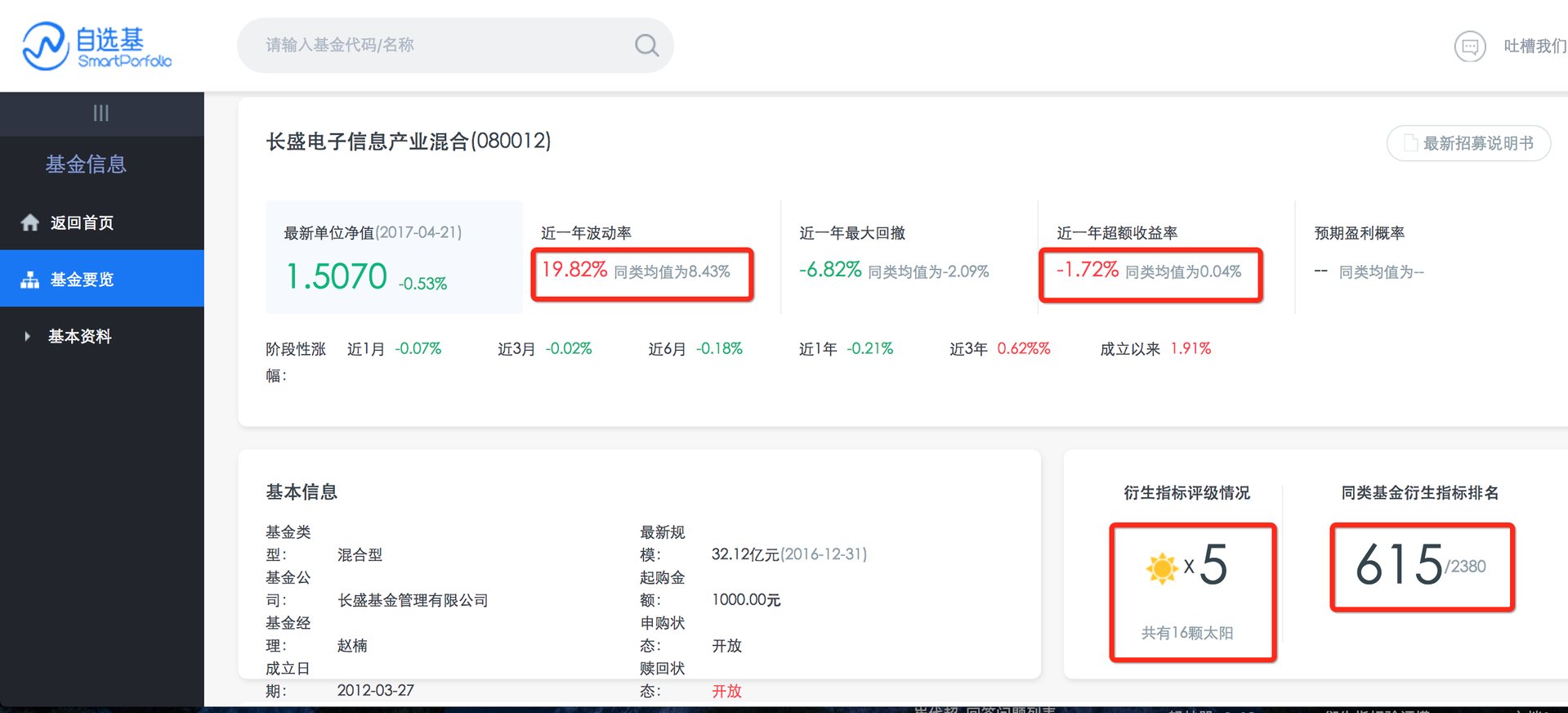Click fund size 32.12亿元

[745, 554]
